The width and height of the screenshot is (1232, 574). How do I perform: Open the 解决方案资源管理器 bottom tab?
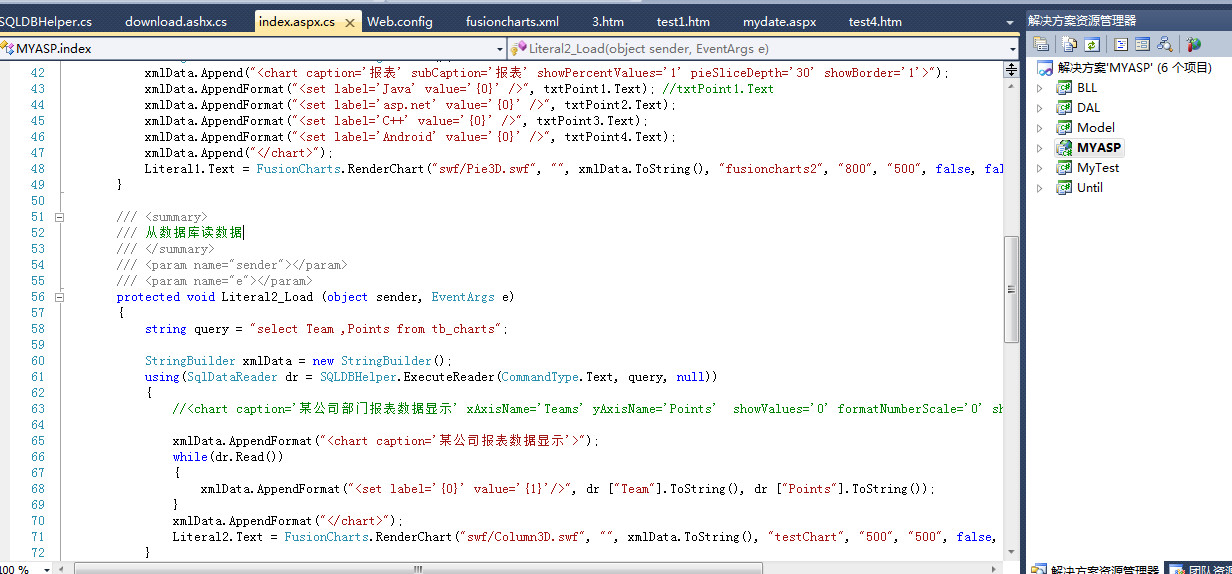click(x=1095, y=567)
